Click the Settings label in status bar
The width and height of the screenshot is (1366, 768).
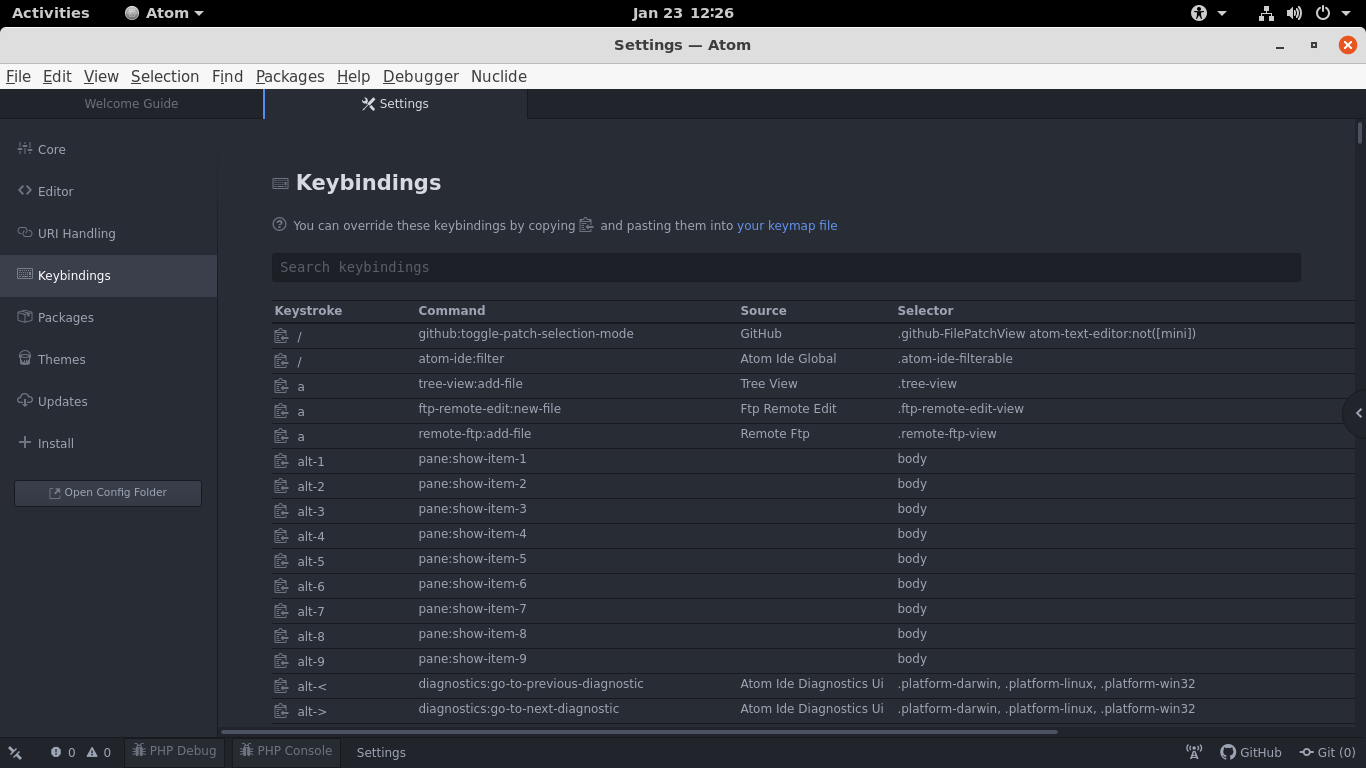(381, 753)
